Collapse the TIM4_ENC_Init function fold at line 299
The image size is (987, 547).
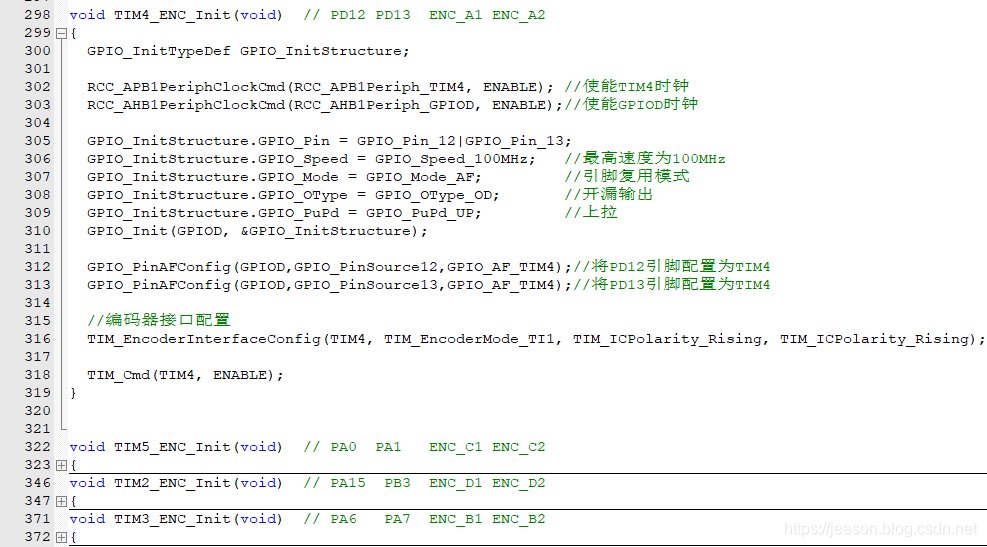click(61, 33)
